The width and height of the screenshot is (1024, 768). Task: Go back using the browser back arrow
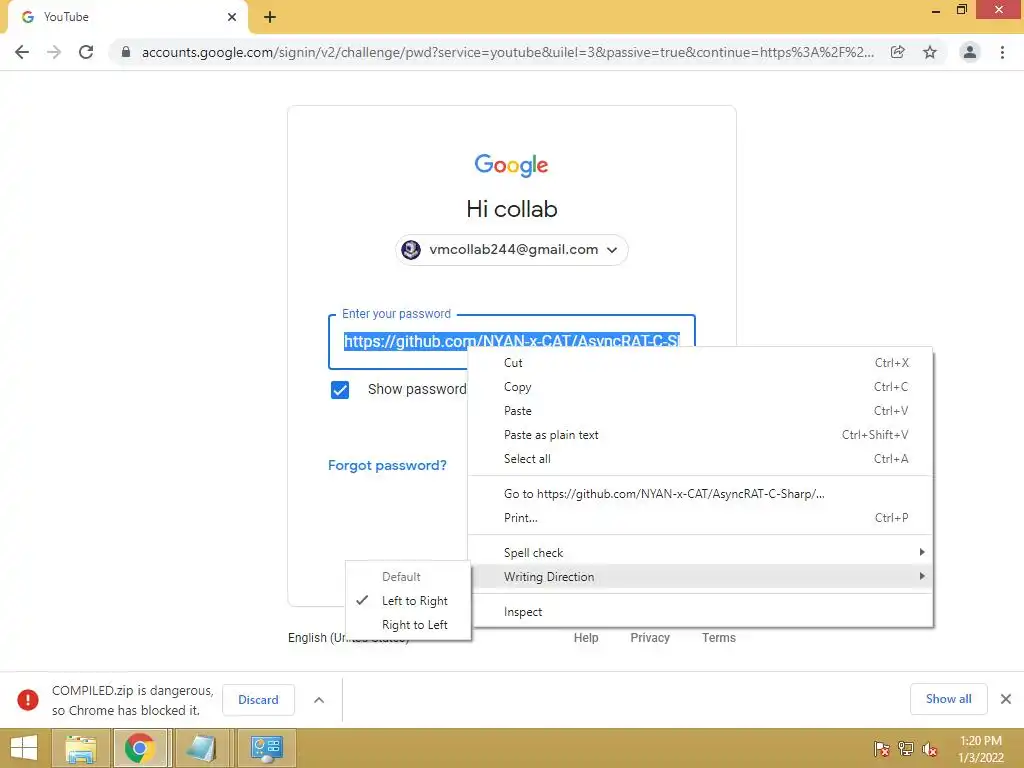coord(22,52)
